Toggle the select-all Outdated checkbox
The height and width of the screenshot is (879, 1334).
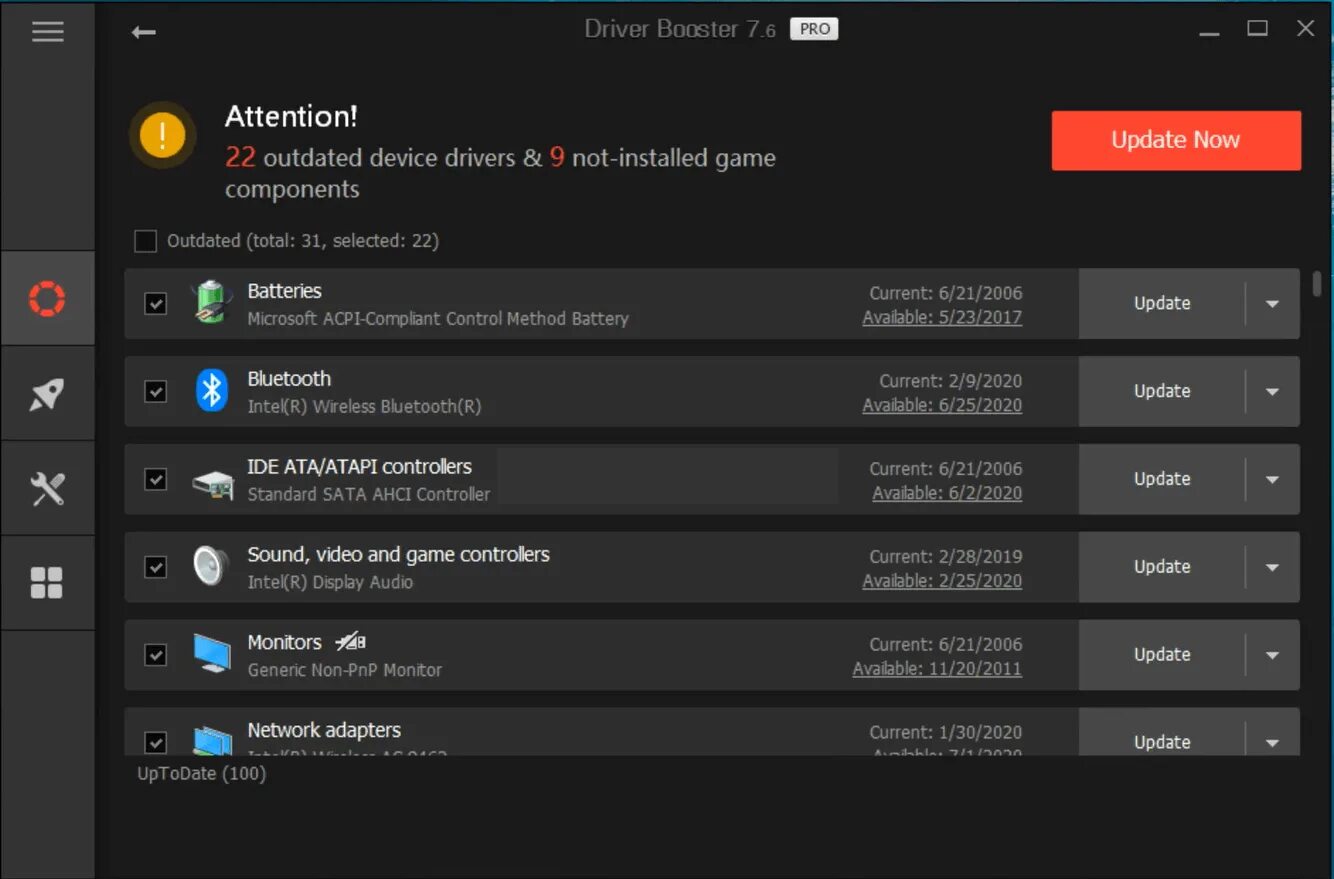coord(145,241)
